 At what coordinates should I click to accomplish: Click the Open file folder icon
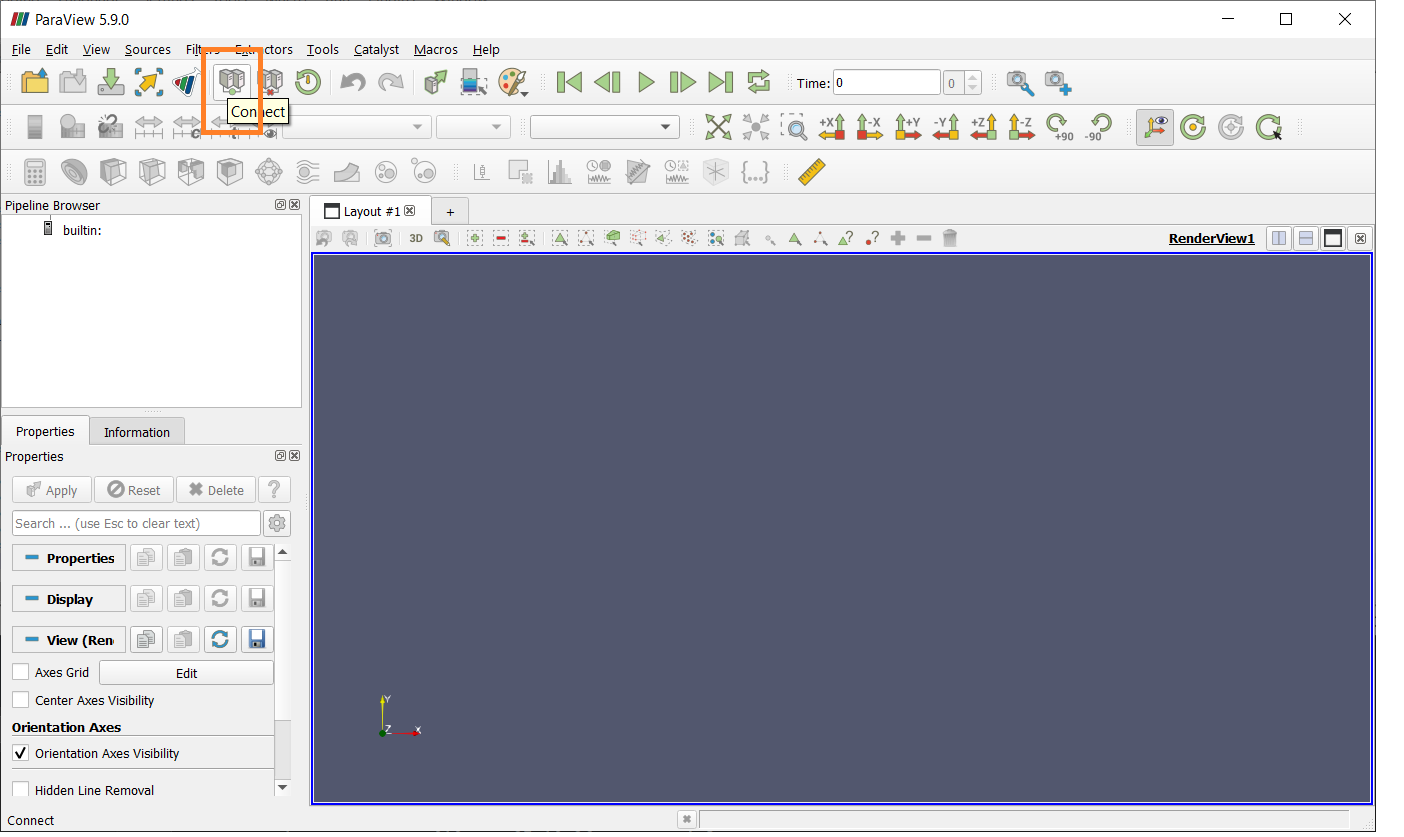35,82
